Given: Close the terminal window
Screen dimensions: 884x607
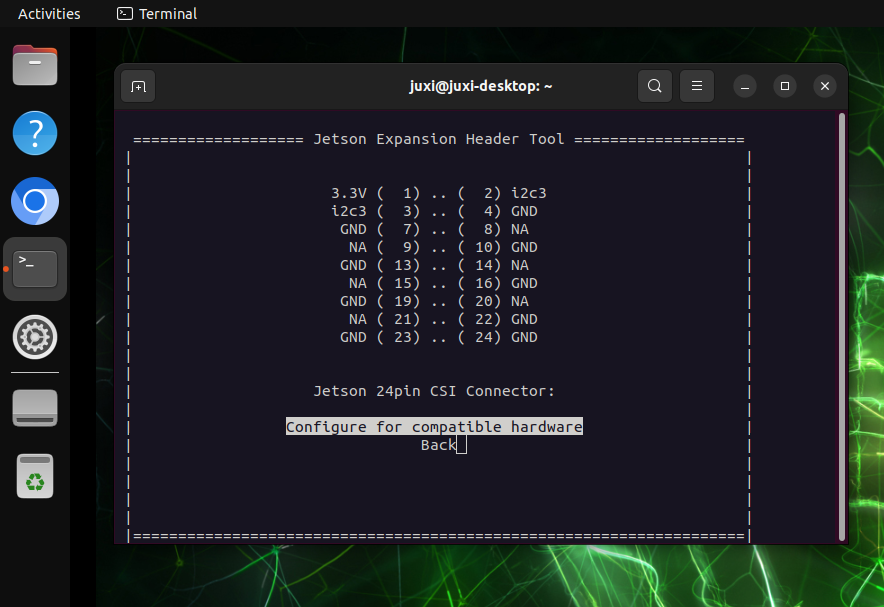Looking at the screenshot, I should pos(825,86).
